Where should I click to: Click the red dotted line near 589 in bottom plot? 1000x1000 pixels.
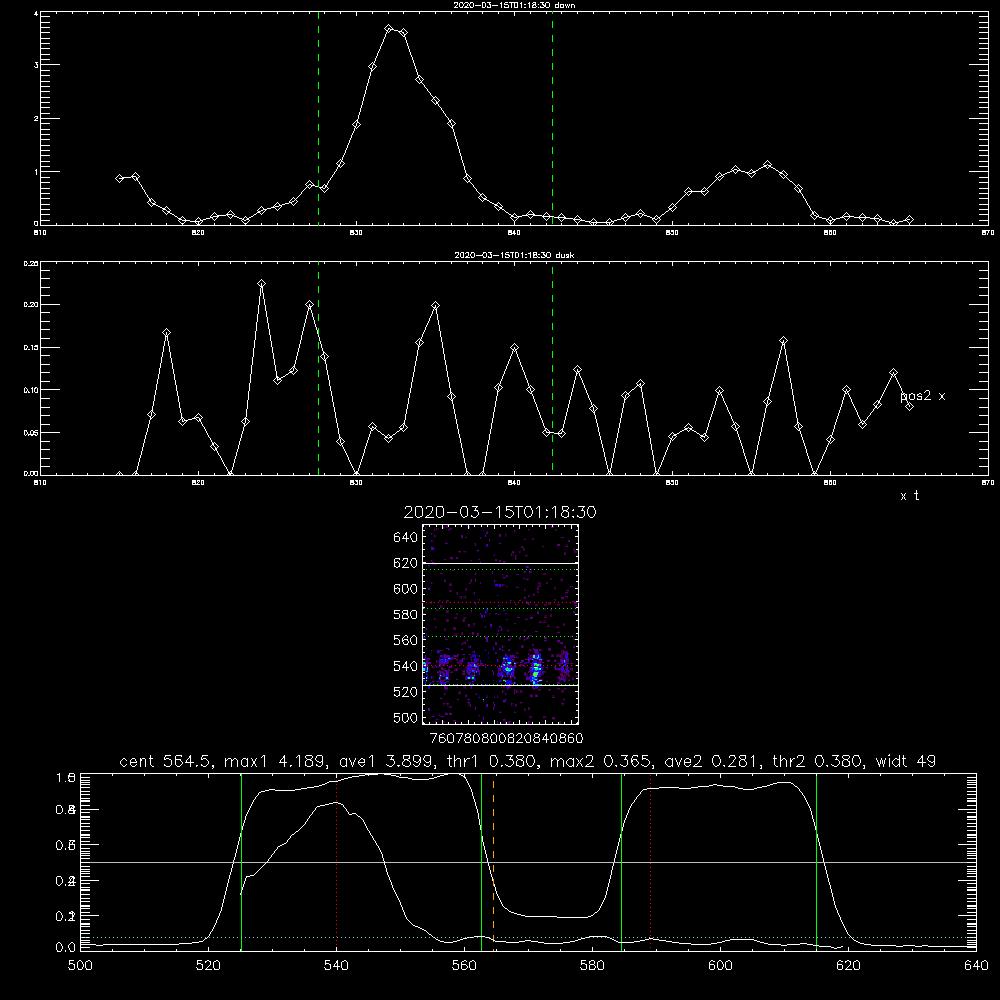(651, 862)
